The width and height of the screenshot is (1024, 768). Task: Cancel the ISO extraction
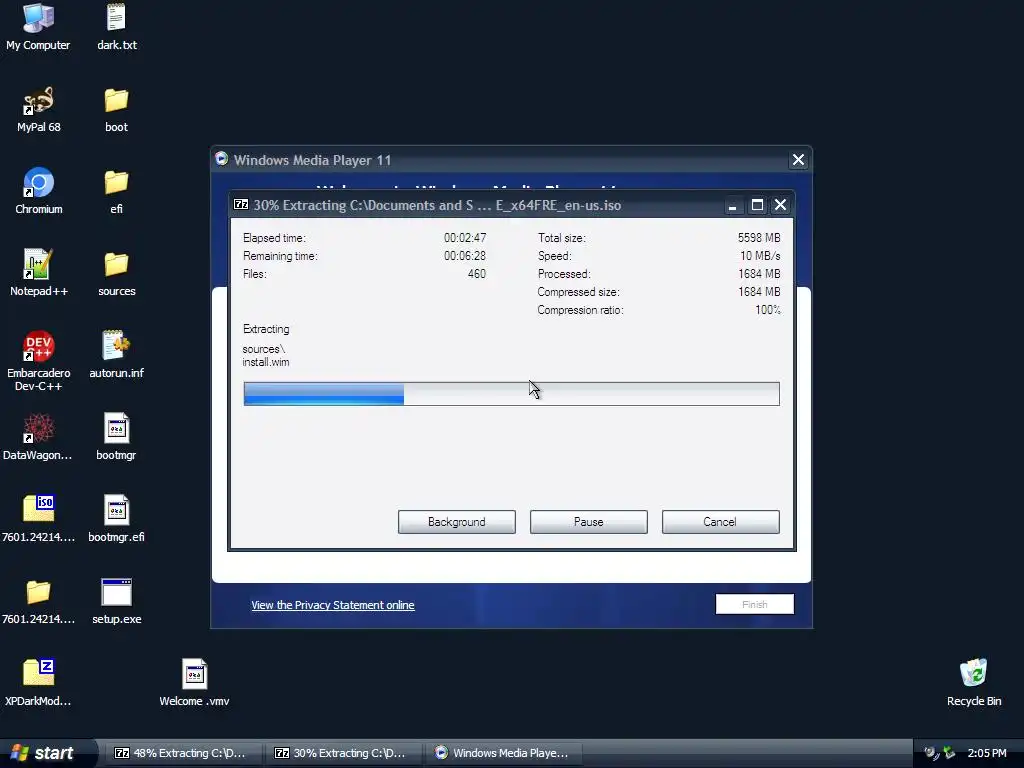[720, 522]
